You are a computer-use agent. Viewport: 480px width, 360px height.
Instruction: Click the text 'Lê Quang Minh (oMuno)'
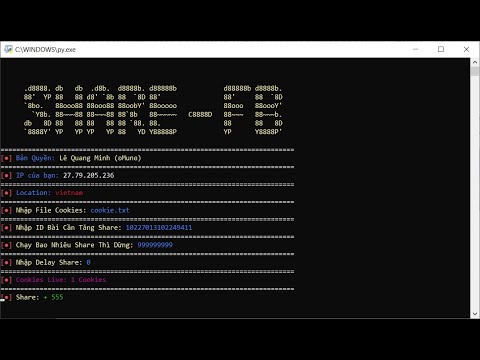pos(100,158)
